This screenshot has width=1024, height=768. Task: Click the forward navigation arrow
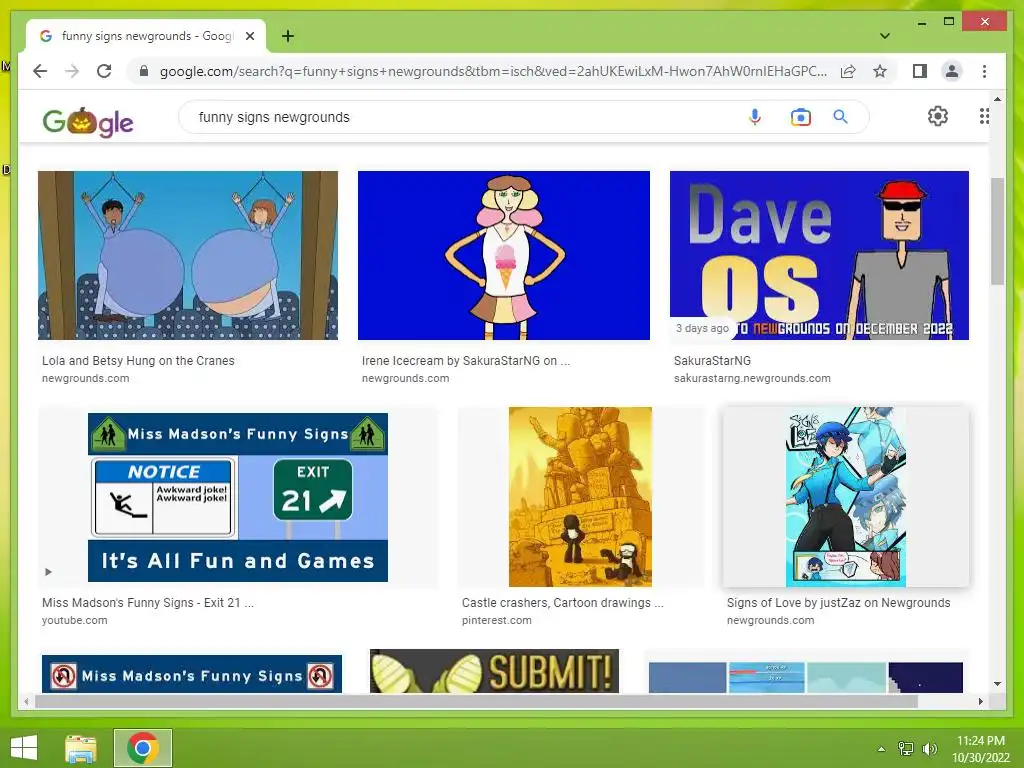coord(72,71)
